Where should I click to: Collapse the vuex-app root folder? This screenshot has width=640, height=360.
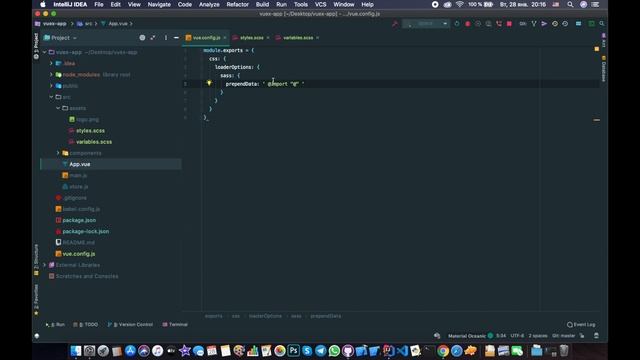[44, 52]
